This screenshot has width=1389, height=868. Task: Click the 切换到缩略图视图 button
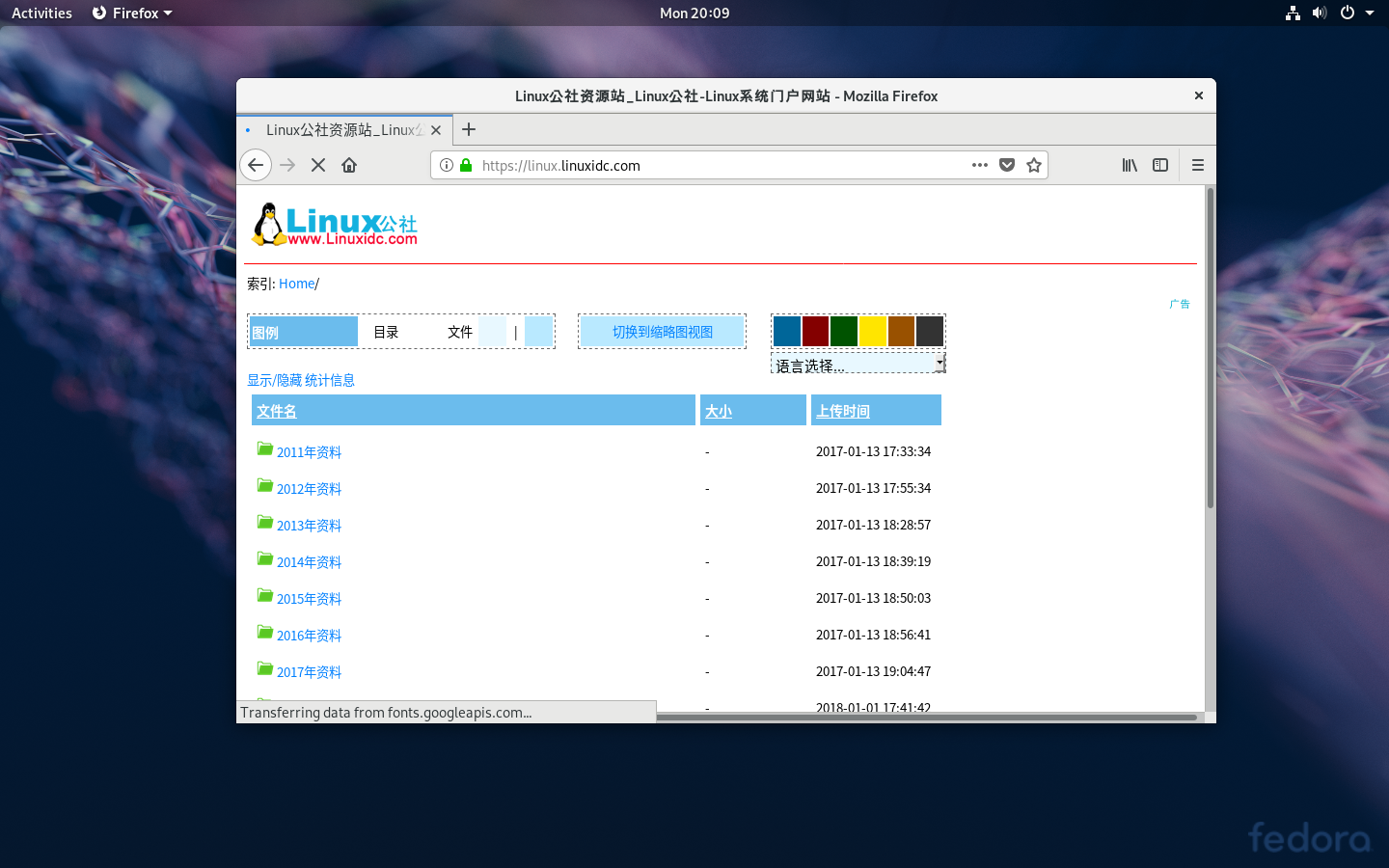click(662, 331)
